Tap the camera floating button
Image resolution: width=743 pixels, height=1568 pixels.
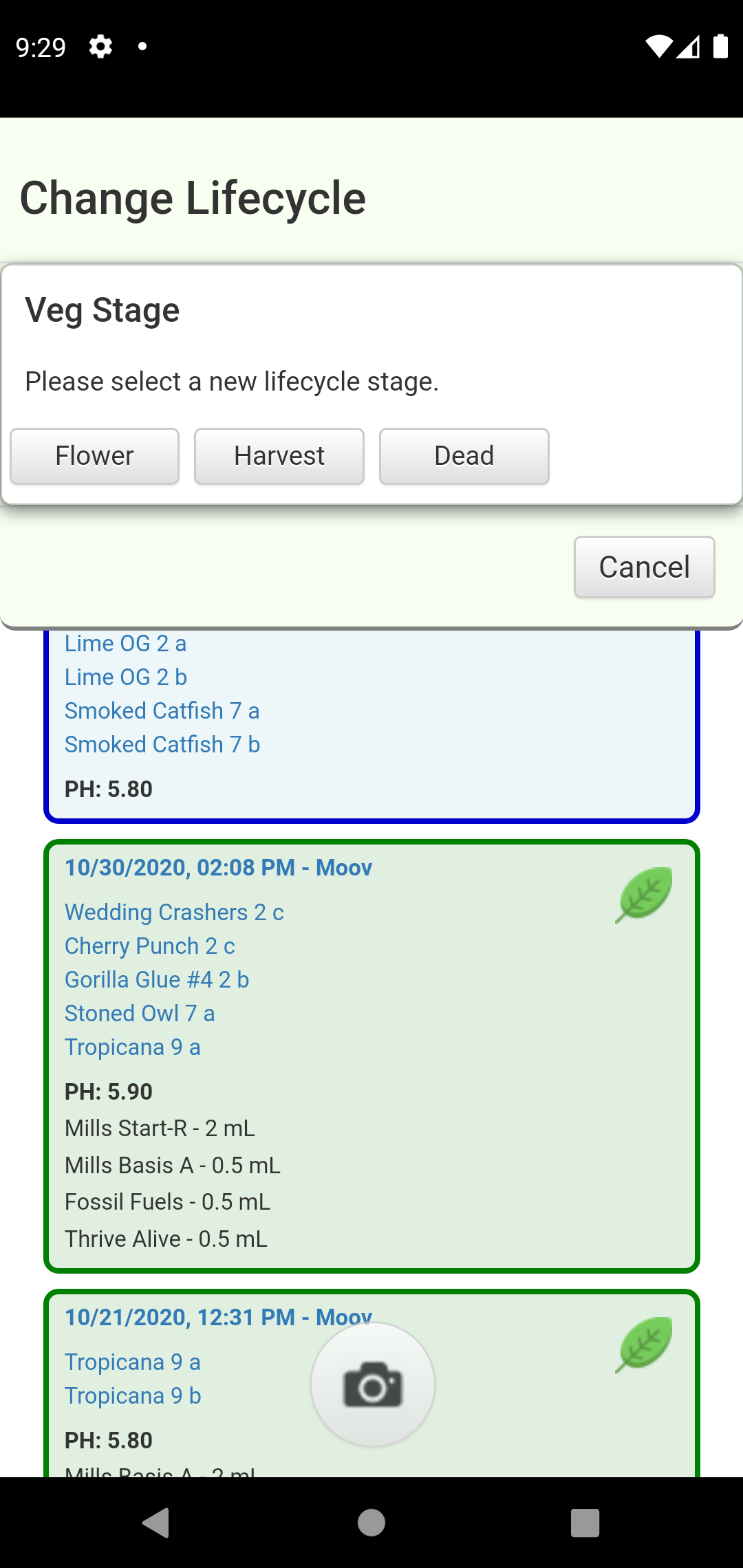(372, 1384)
